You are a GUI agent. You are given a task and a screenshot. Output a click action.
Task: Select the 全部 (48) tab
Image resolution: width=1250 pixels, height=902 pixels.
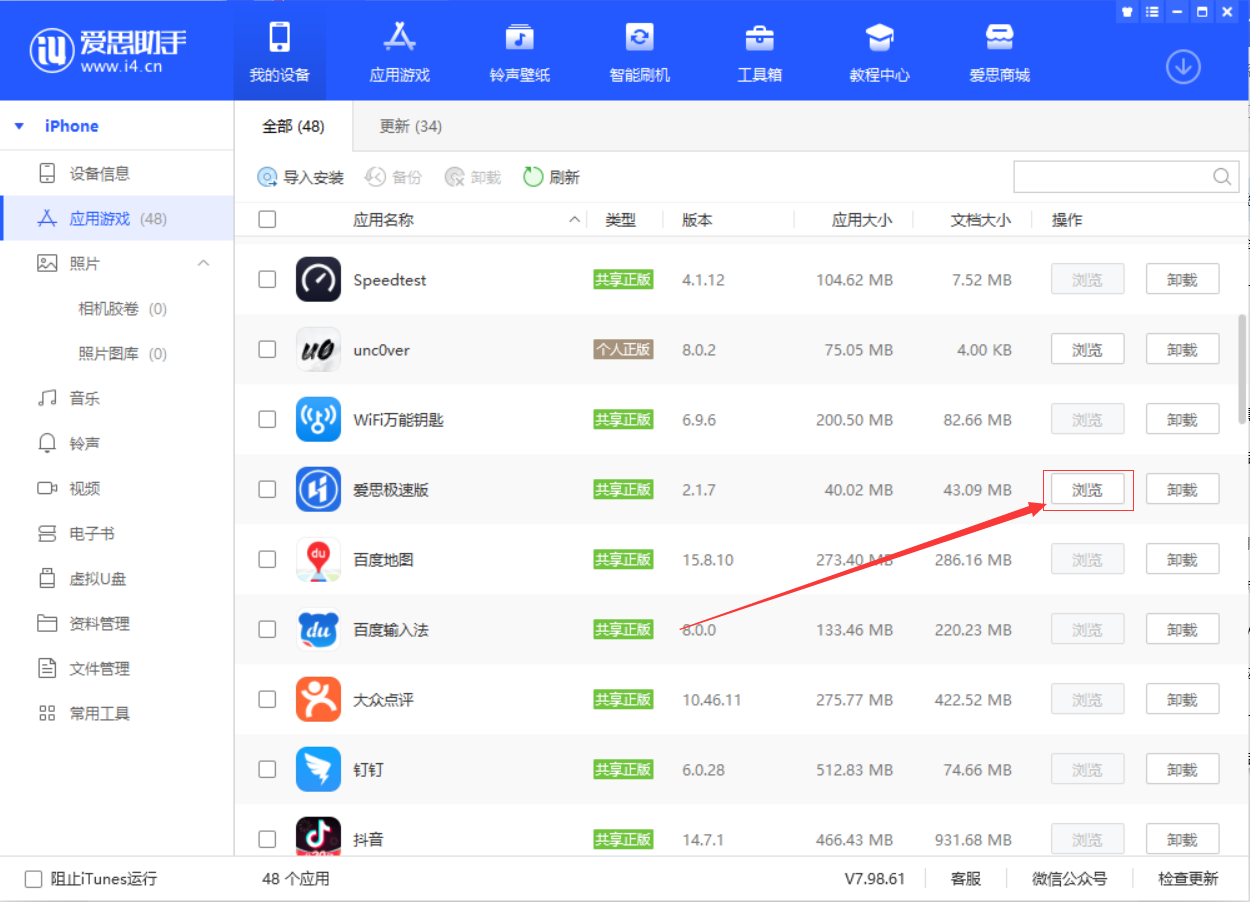point(293,127)
